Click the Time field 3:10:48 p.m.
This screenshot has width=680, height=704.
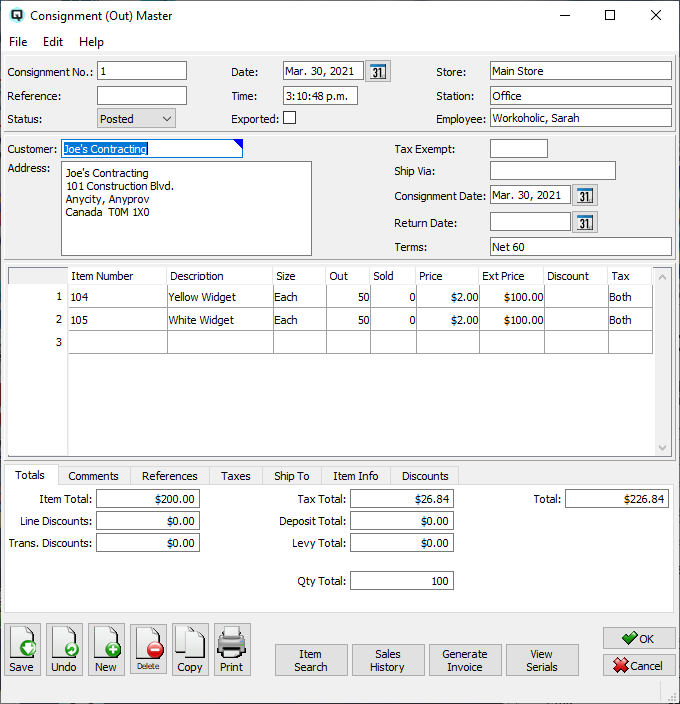click(x=320, y=96)
